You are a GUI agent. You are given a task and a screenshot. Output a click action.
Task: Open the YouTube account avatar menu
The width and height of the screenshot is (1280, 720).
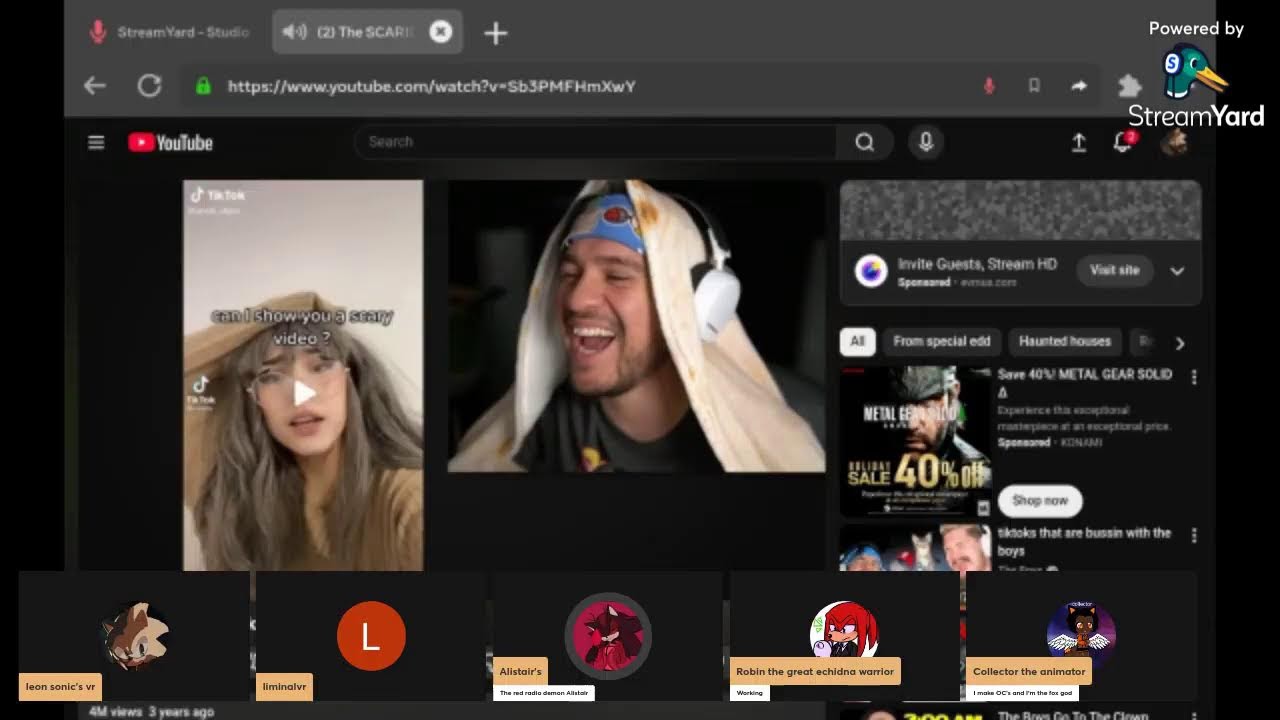1174,142
